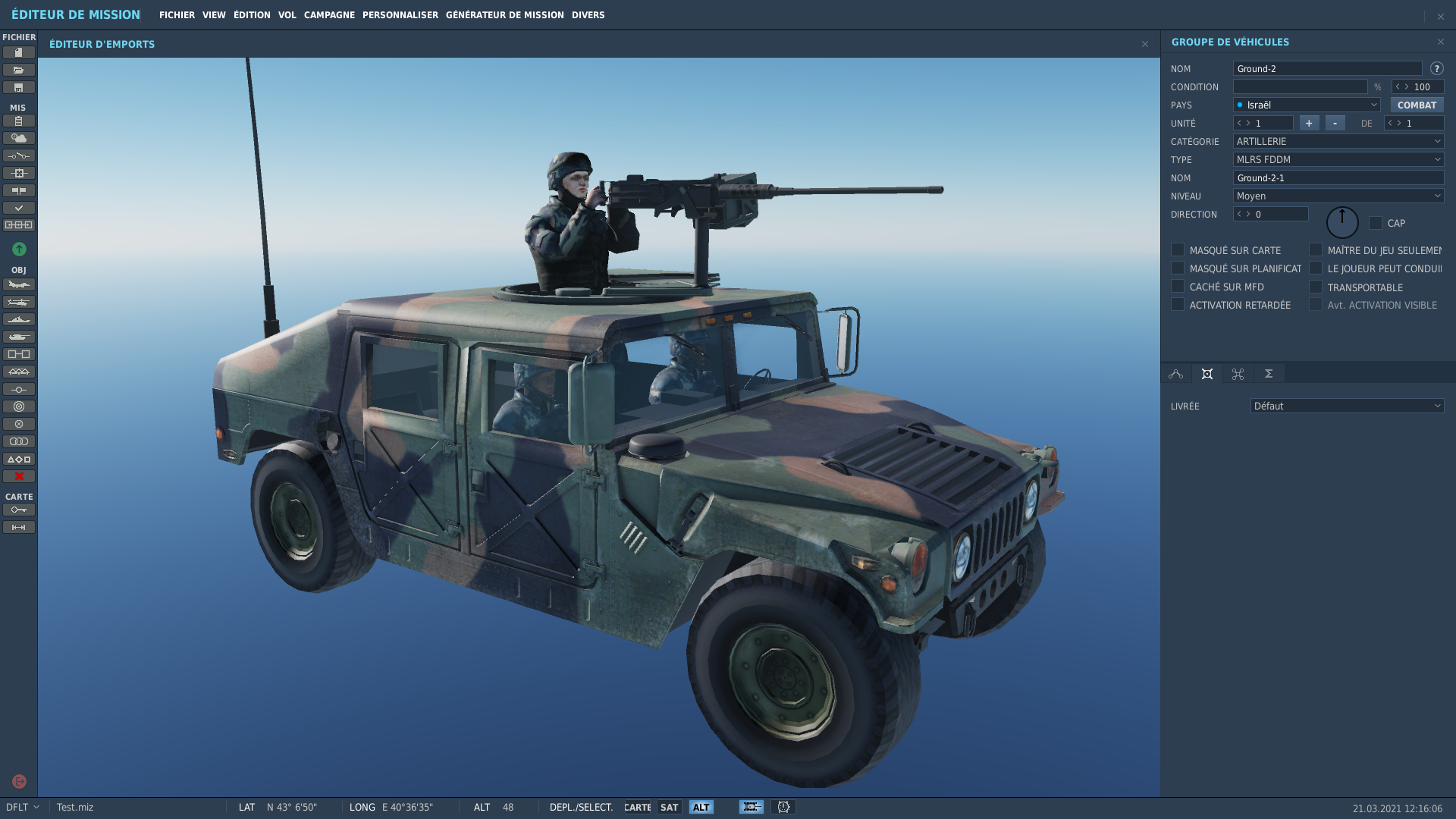This screenshot has width=1456, height=819.
Task: Remove a unit with minus button
Action: (1335, 123)
